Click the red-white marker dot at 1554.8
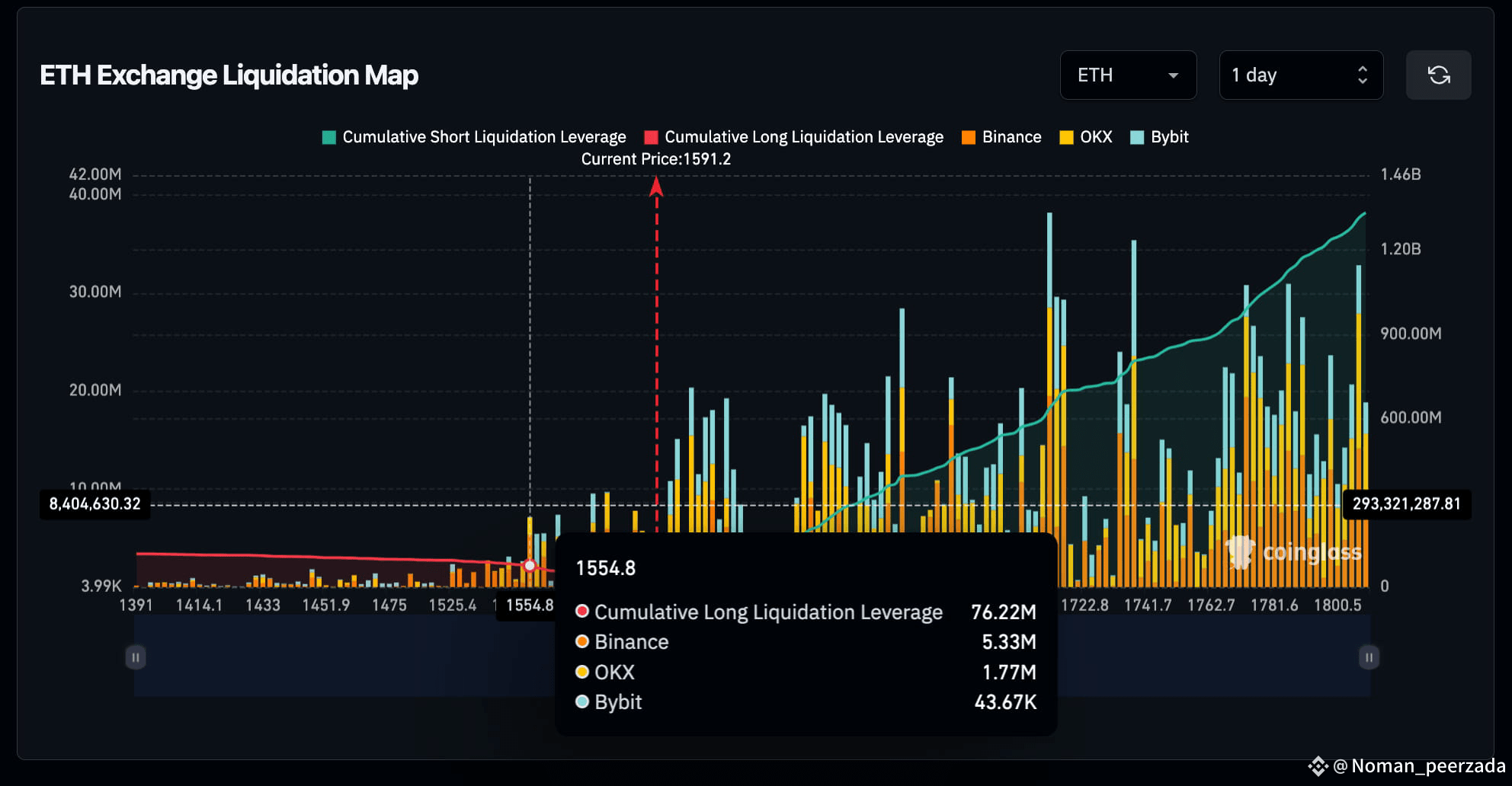The width and height of the screenshot is (1512, 786). [x=530, y=566]
